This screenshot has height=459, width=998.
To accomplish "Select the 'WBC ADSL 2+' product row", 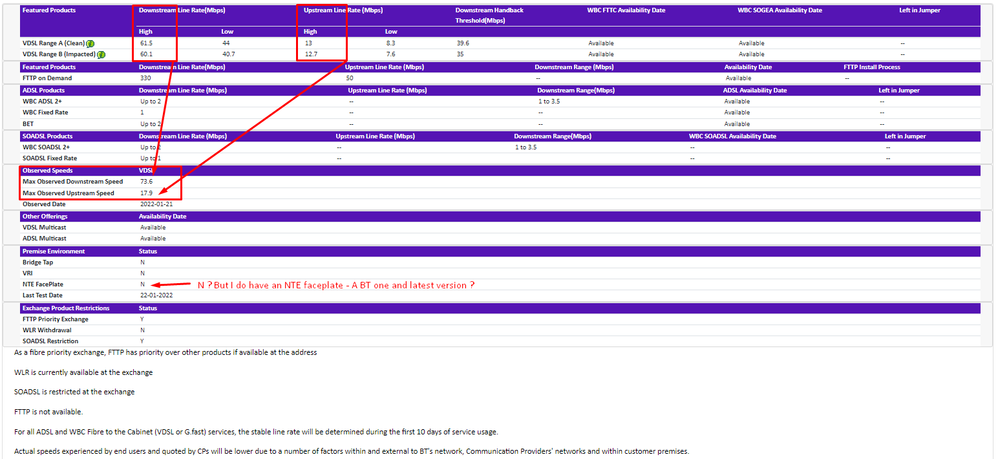I will (x=41, y=101).
